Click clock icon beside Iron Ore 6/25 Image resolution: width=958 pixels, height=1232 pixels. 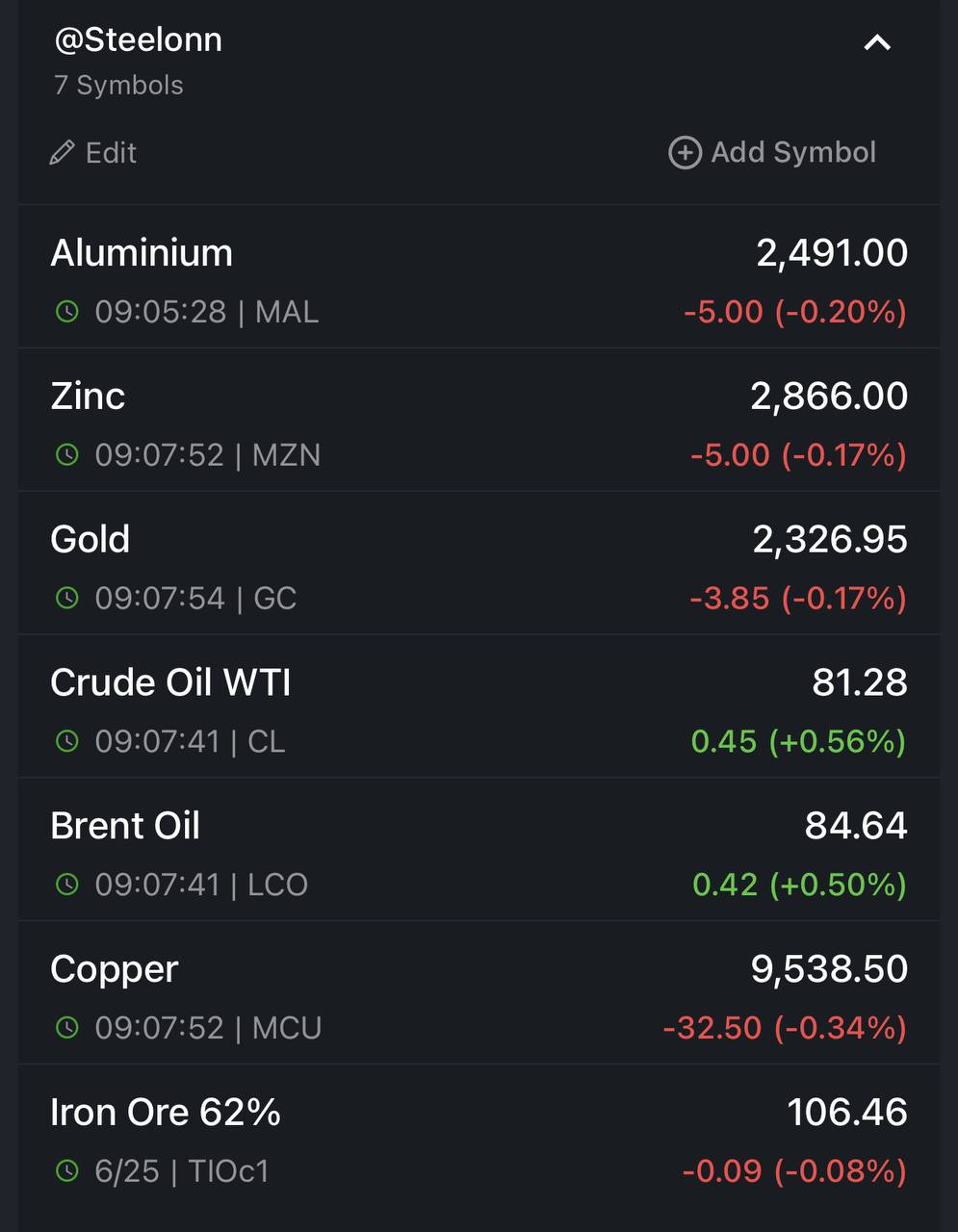[66, 1170]
